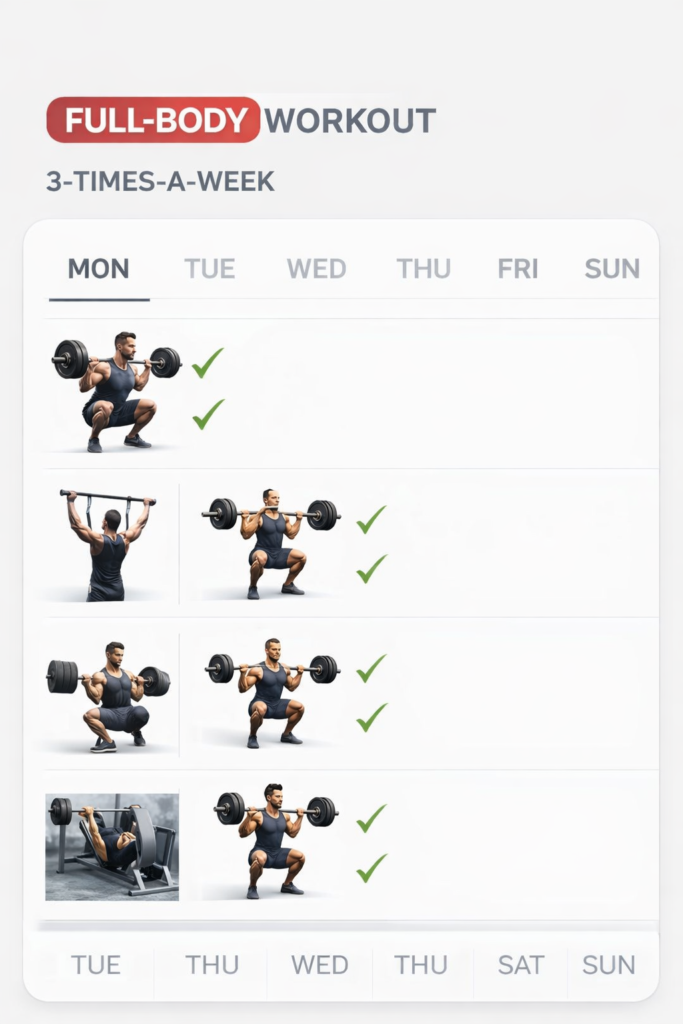Click SUN in the top tab row
The height and width of the screenshot is (1024, 683).
(612, 269)
